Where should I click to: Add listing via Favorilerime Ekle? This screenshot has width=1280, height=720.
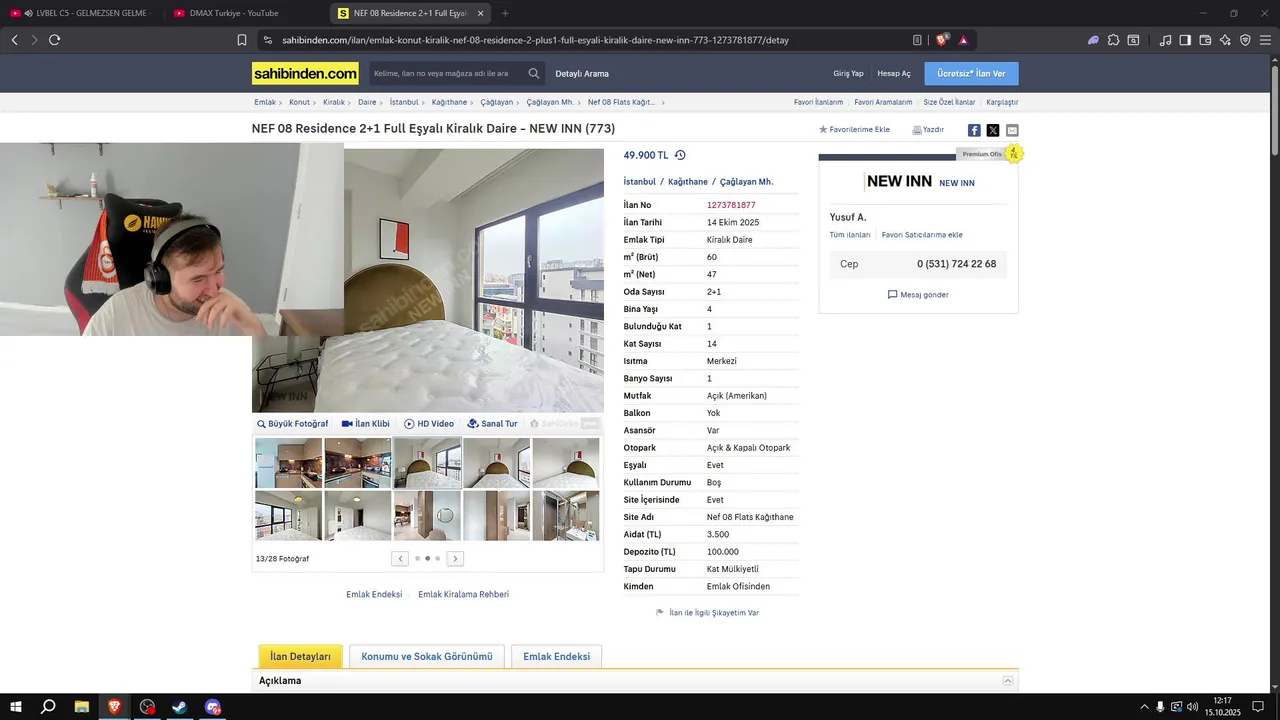coord(854,130)
